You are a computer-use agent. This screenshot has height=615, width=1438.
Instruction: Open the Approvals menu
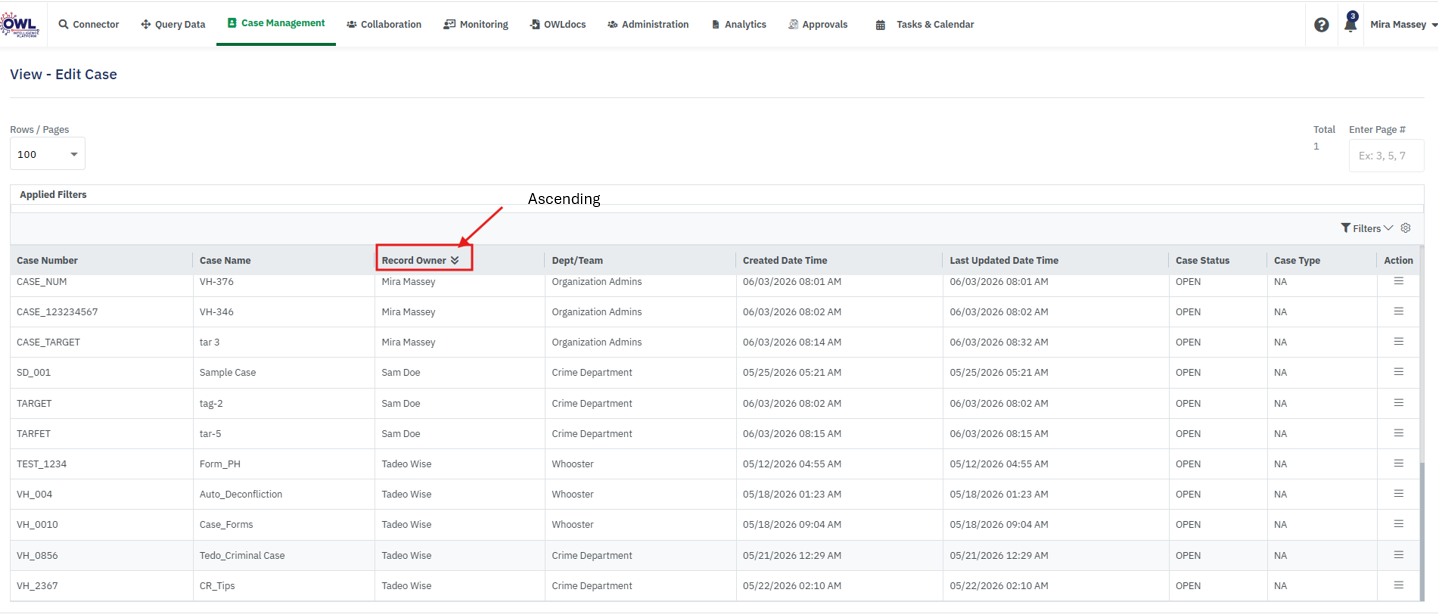pos(818,24)
